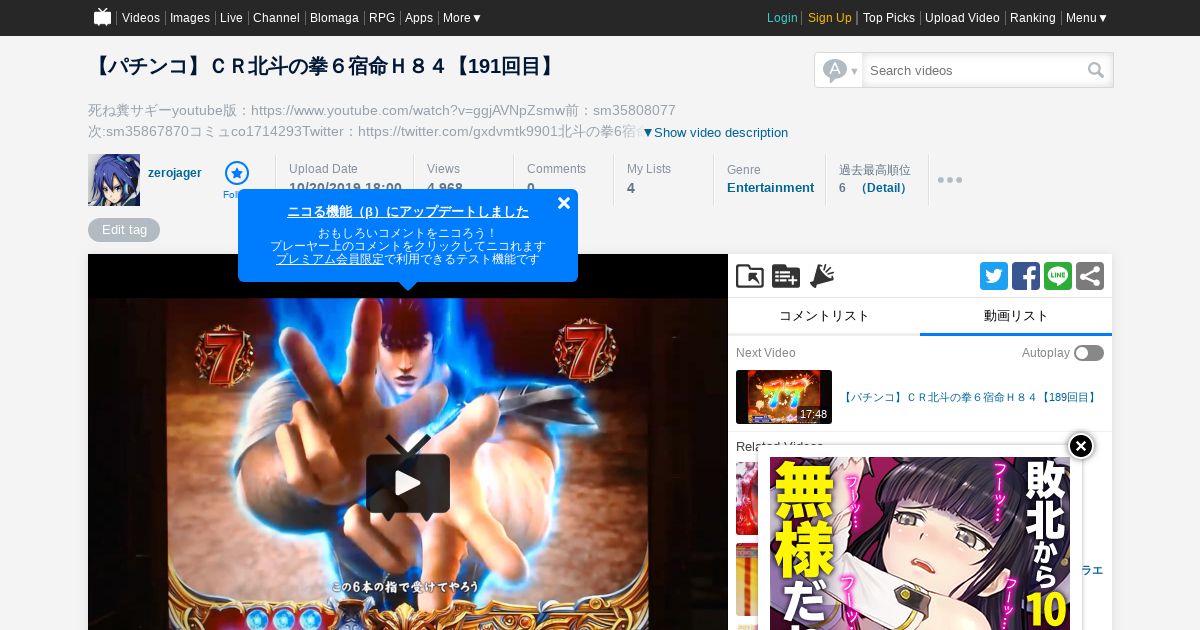Open the Entertainment genre link
Image resolution: width=1200 pixels, height=630 pixels.
[770, 187]
